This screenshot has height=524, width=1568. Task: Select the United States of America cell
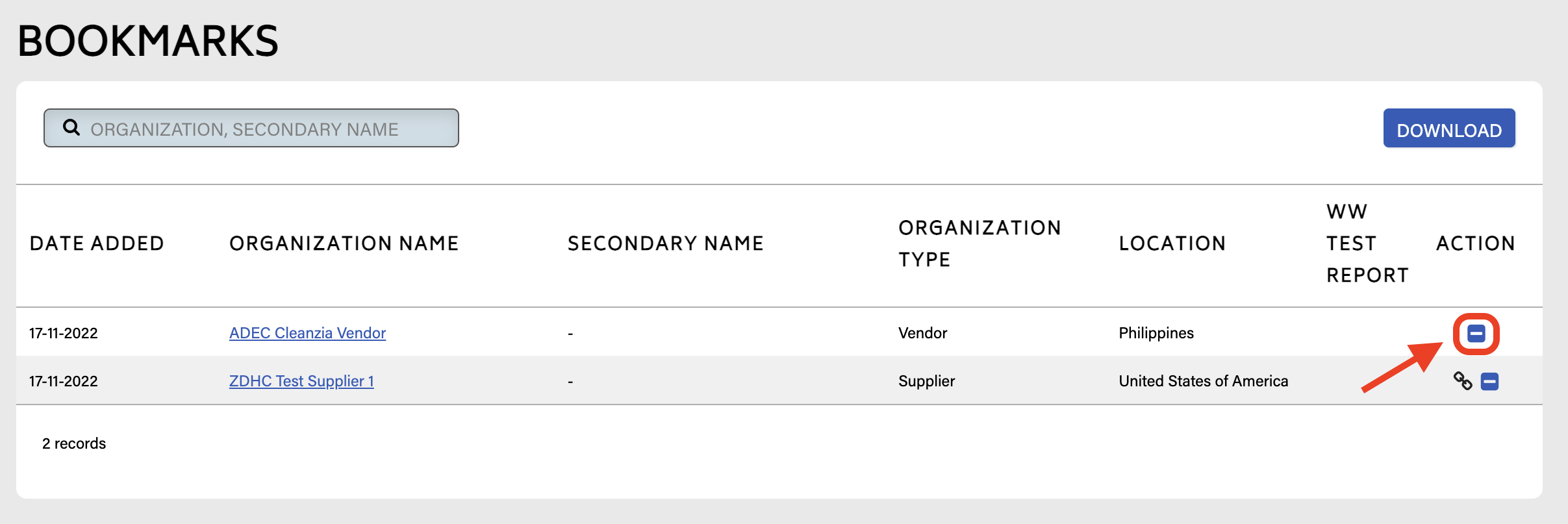pyautogui.click(x=1203, y=381)
